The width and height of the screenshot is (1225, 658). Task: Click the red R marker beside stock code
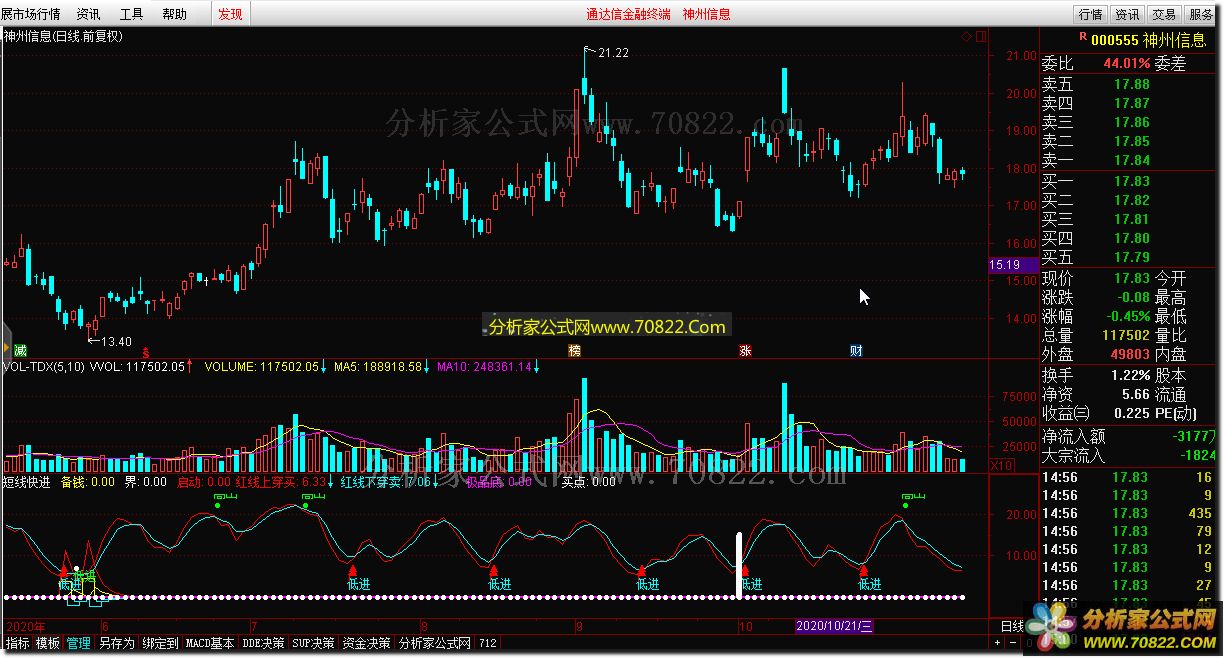point(1082,37)
